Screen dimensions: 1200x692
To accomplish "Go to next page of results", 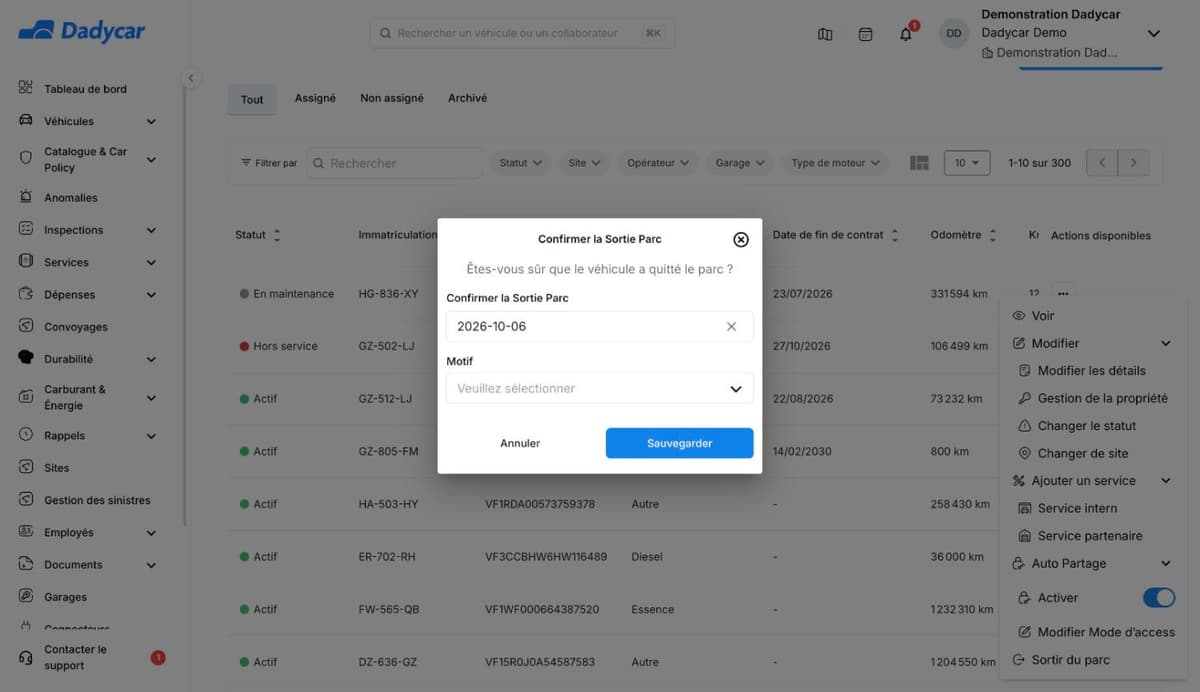I will coord(1133,163).
